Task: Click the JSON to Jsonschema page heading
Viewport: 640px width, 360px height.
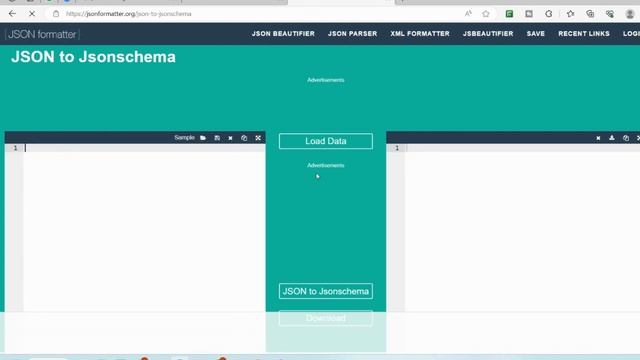Action: pyautogui.click(x=93, y=57)
